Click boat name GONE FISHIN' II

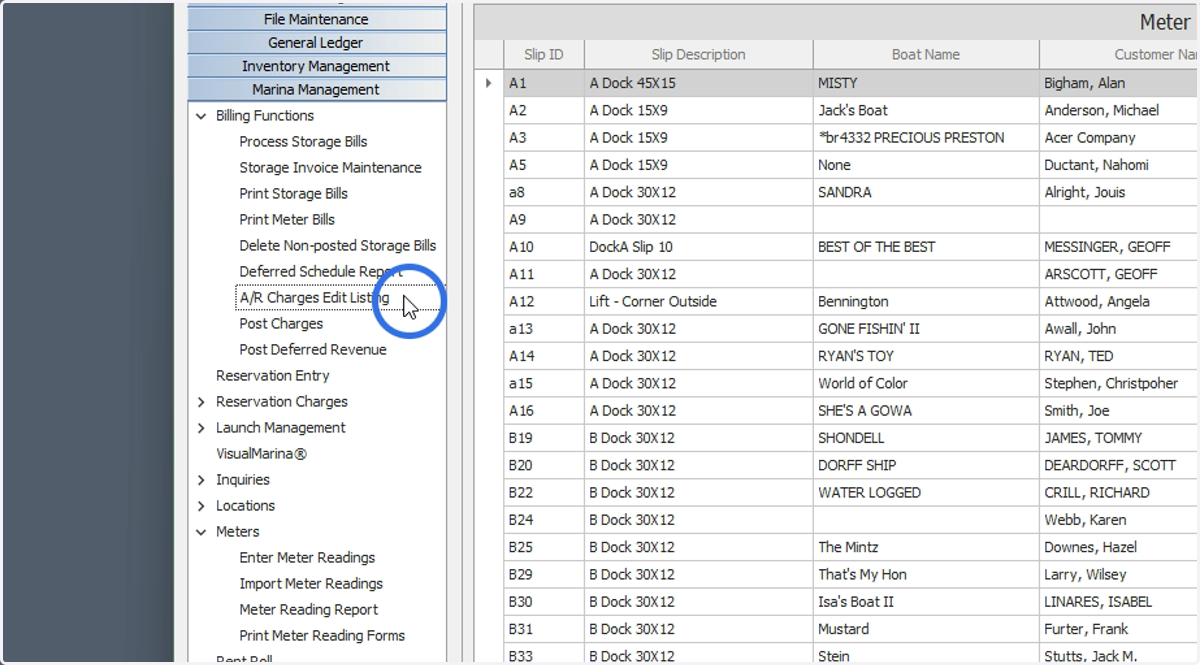click(868, 329)
